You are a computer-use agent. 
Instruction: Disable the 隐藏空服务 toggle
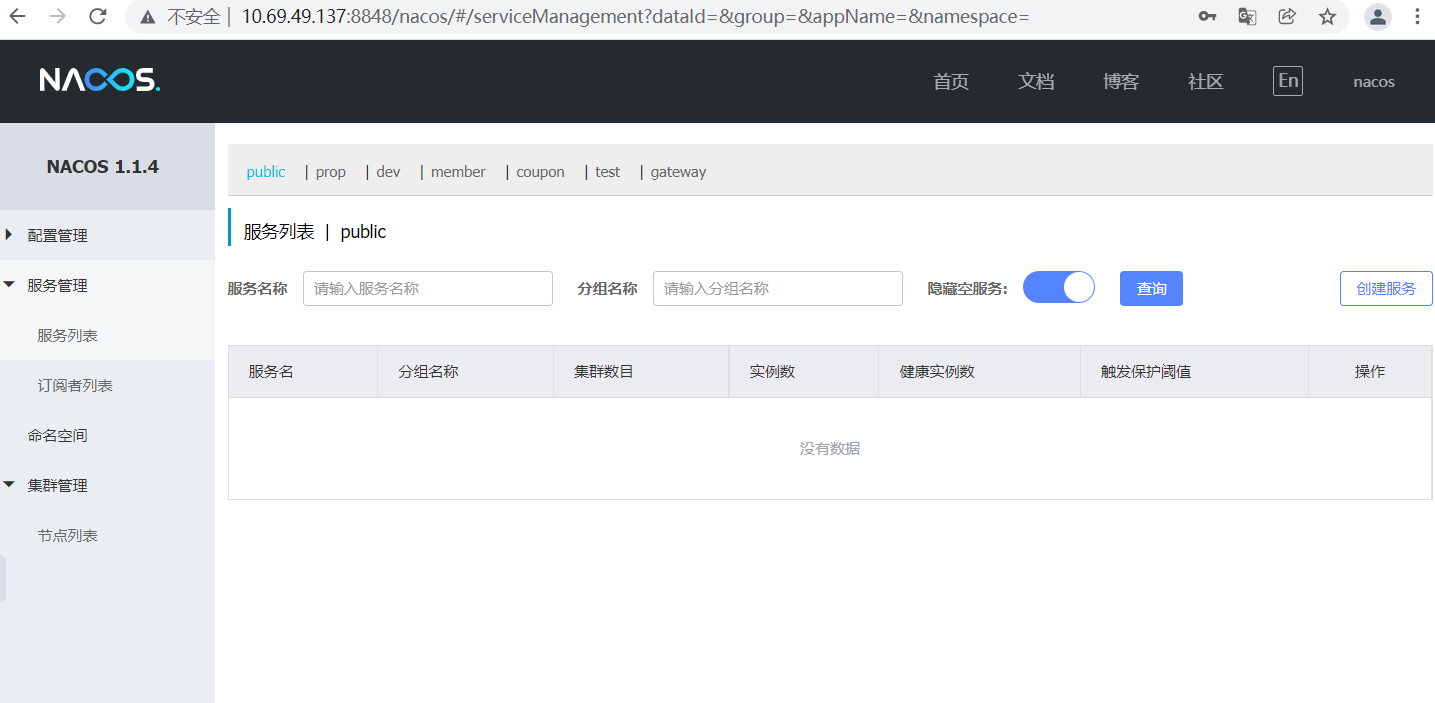pos(1058,288)
